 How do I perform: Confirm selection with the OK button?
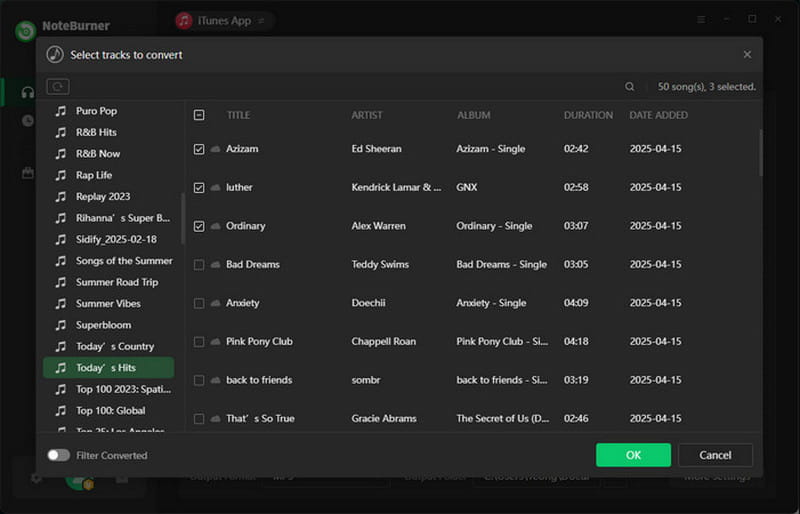pyautogui.click(x=633, y=455)
